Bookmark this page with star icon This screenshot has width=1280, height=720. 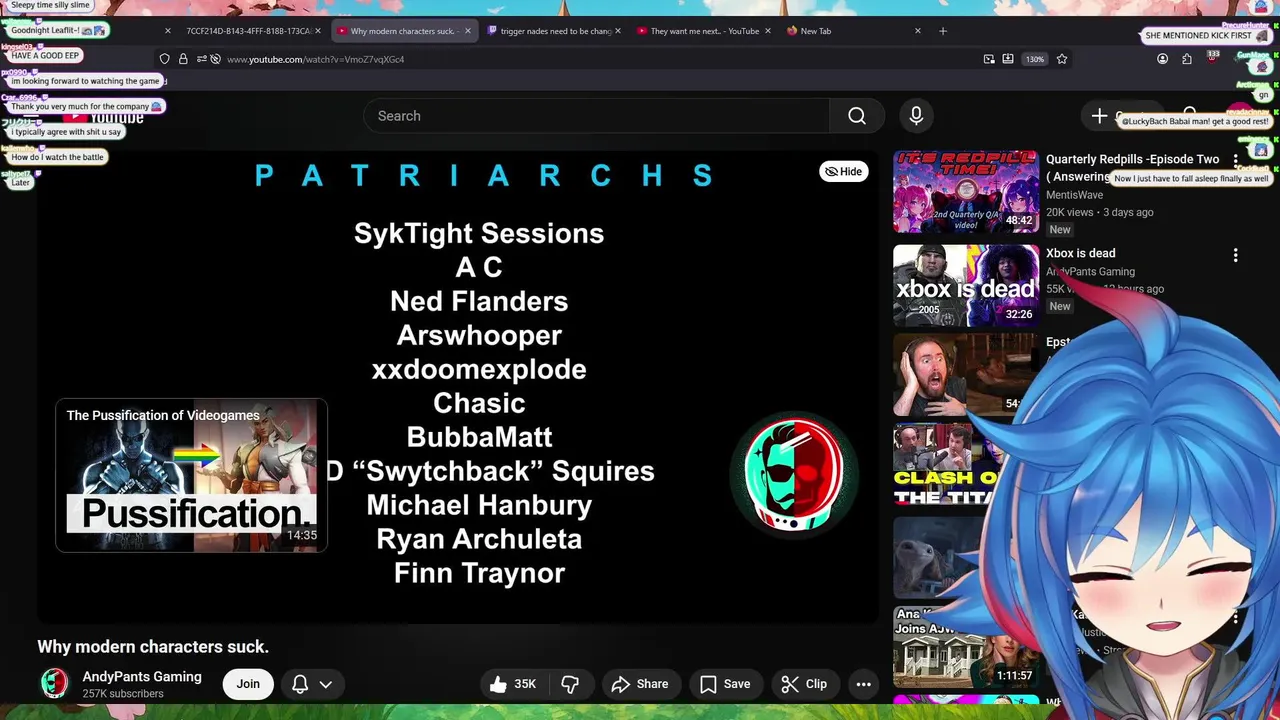1062,59
